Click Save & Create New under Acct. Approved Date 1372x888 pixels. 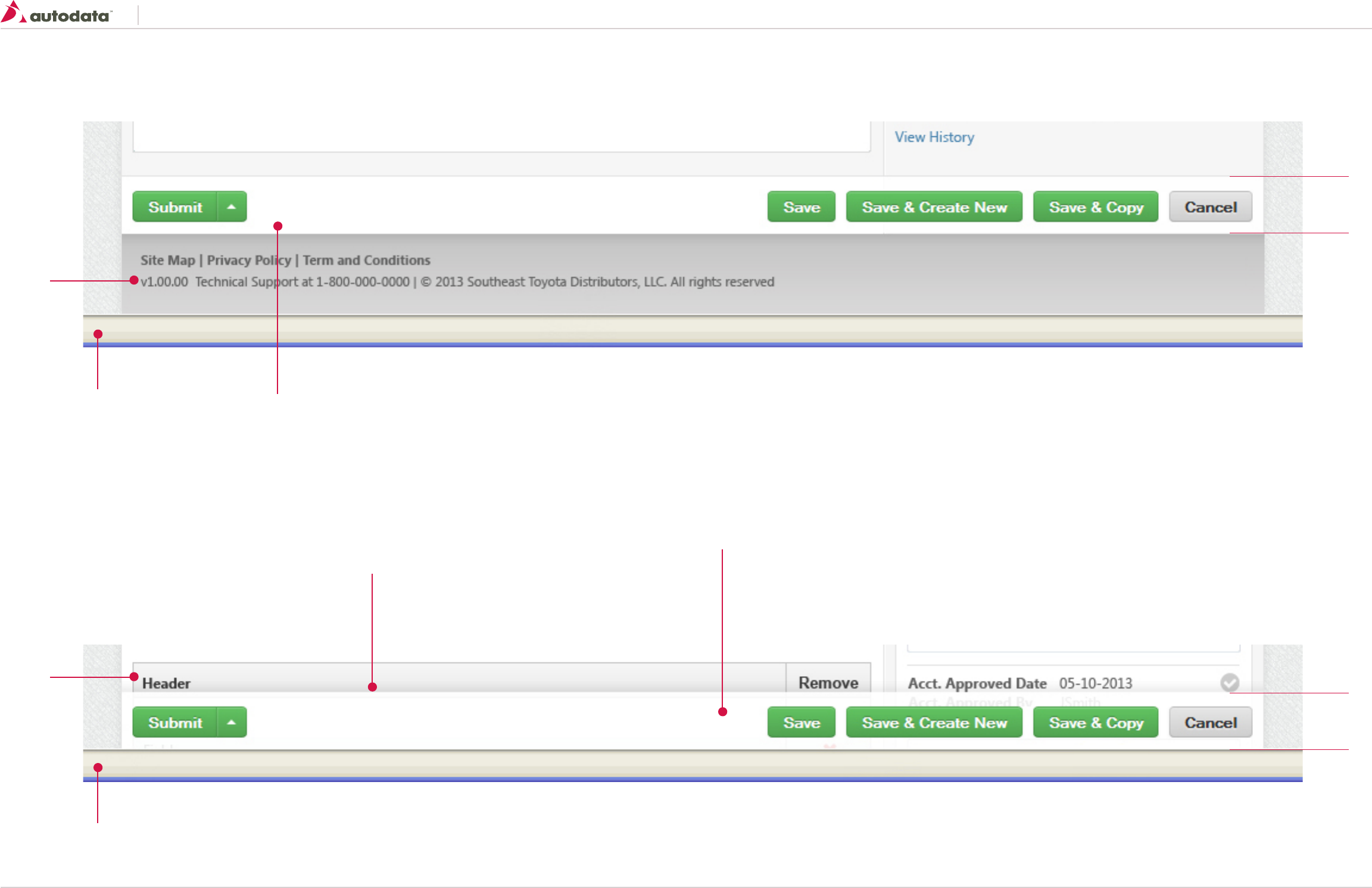934,723
